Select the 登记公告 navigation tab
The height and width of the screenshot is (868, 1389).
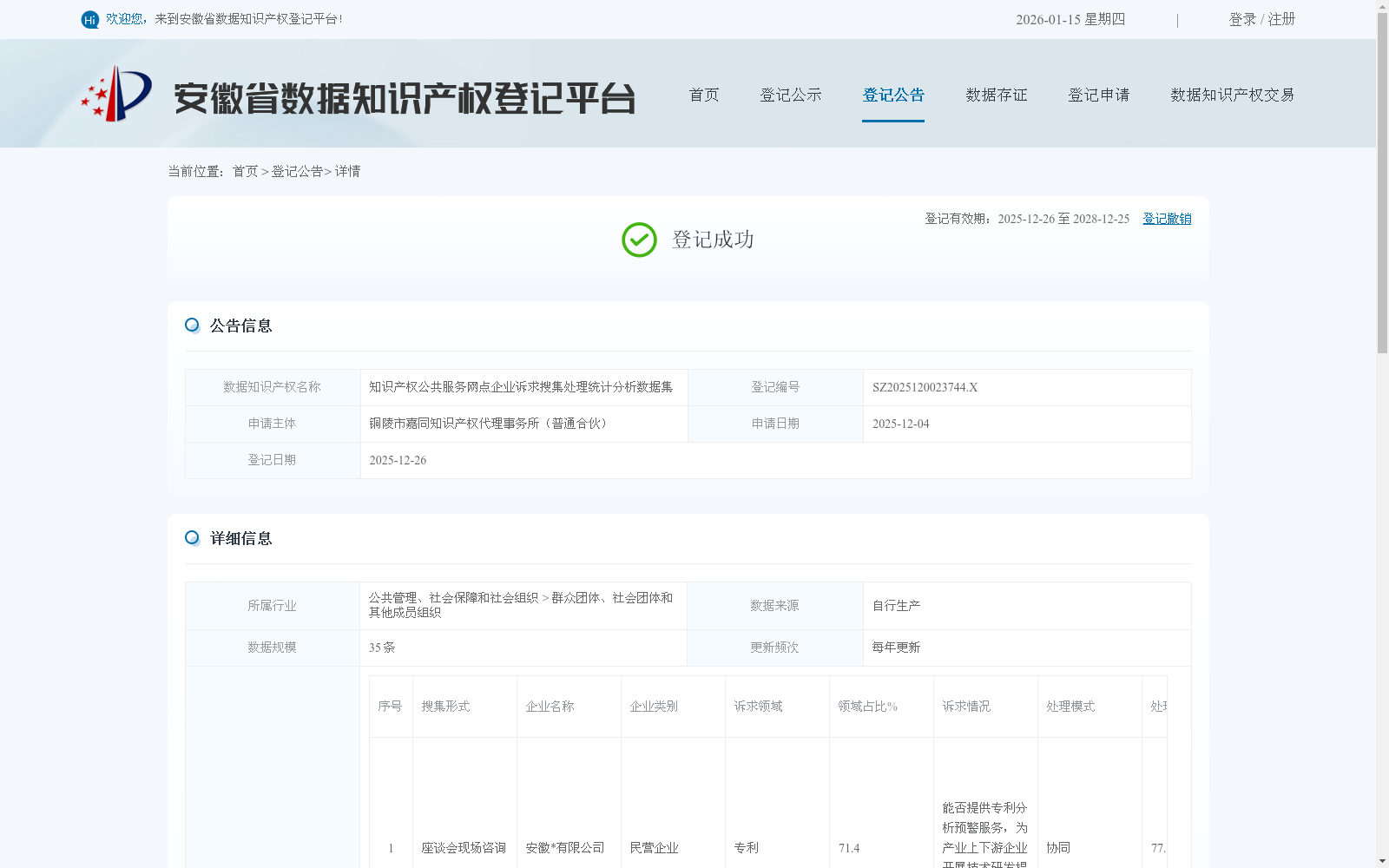click(x=893, y=95)
